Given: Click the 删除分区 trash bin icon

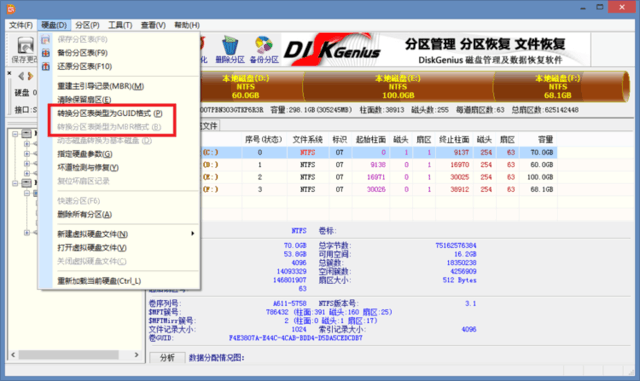Looking at the screenshot, I should (x=230, y=45).
